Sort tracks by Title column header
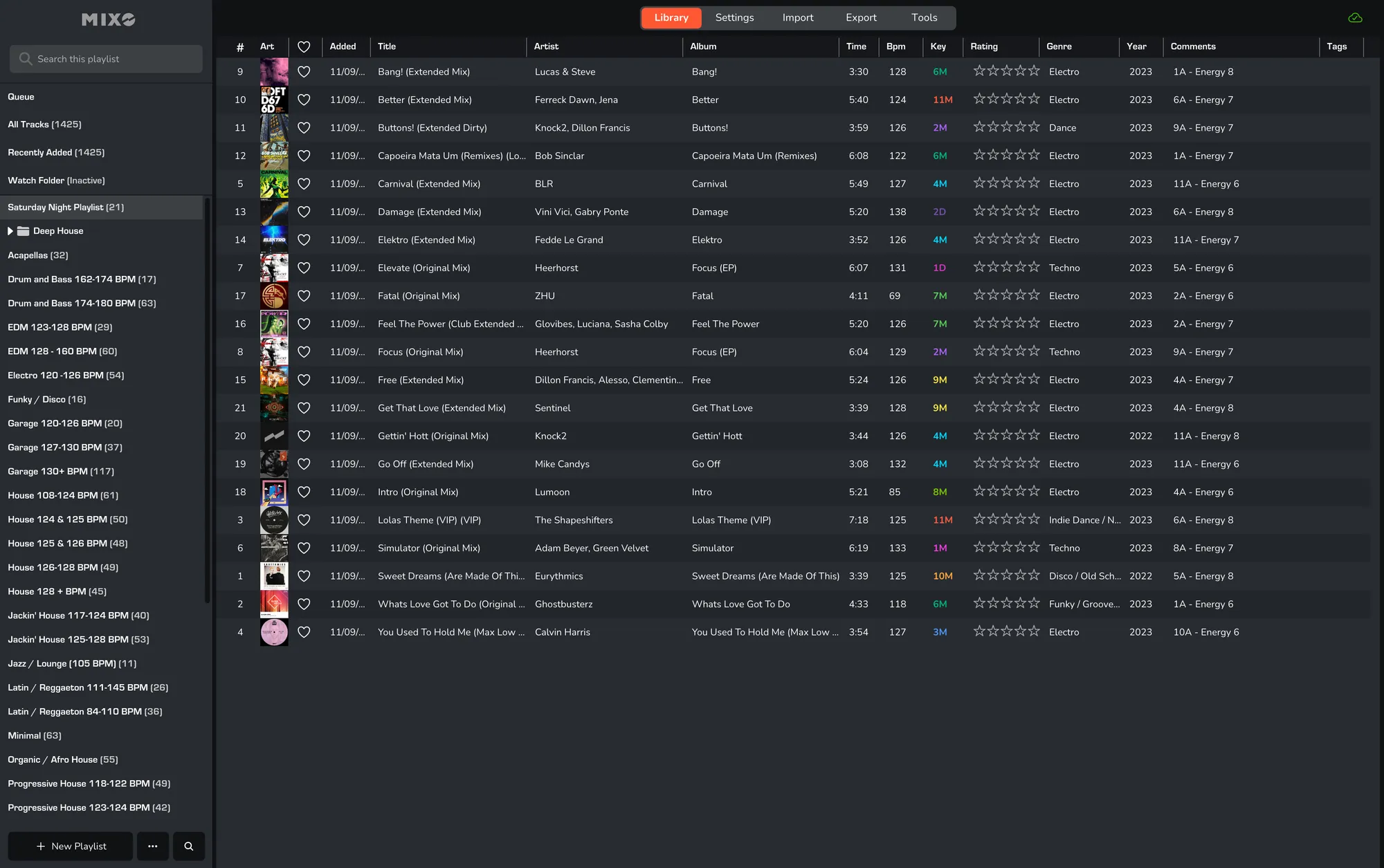The width and height of the screenshot is (1384, 868). coord(387,46)
